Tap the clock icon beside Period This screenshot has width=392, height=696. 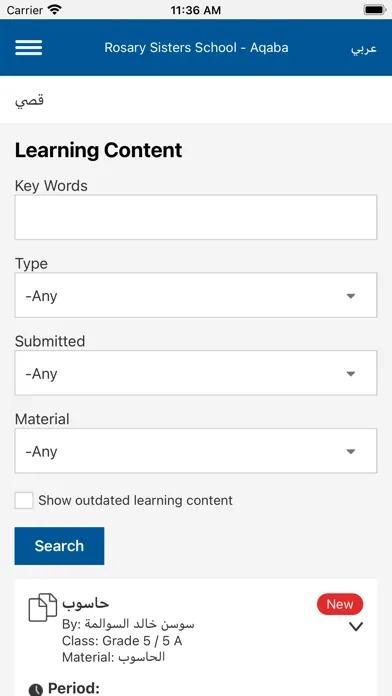[36, 690]
